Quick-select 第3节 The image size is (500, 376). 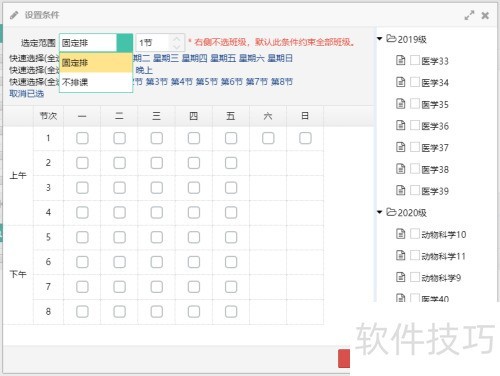click(156, 82)
